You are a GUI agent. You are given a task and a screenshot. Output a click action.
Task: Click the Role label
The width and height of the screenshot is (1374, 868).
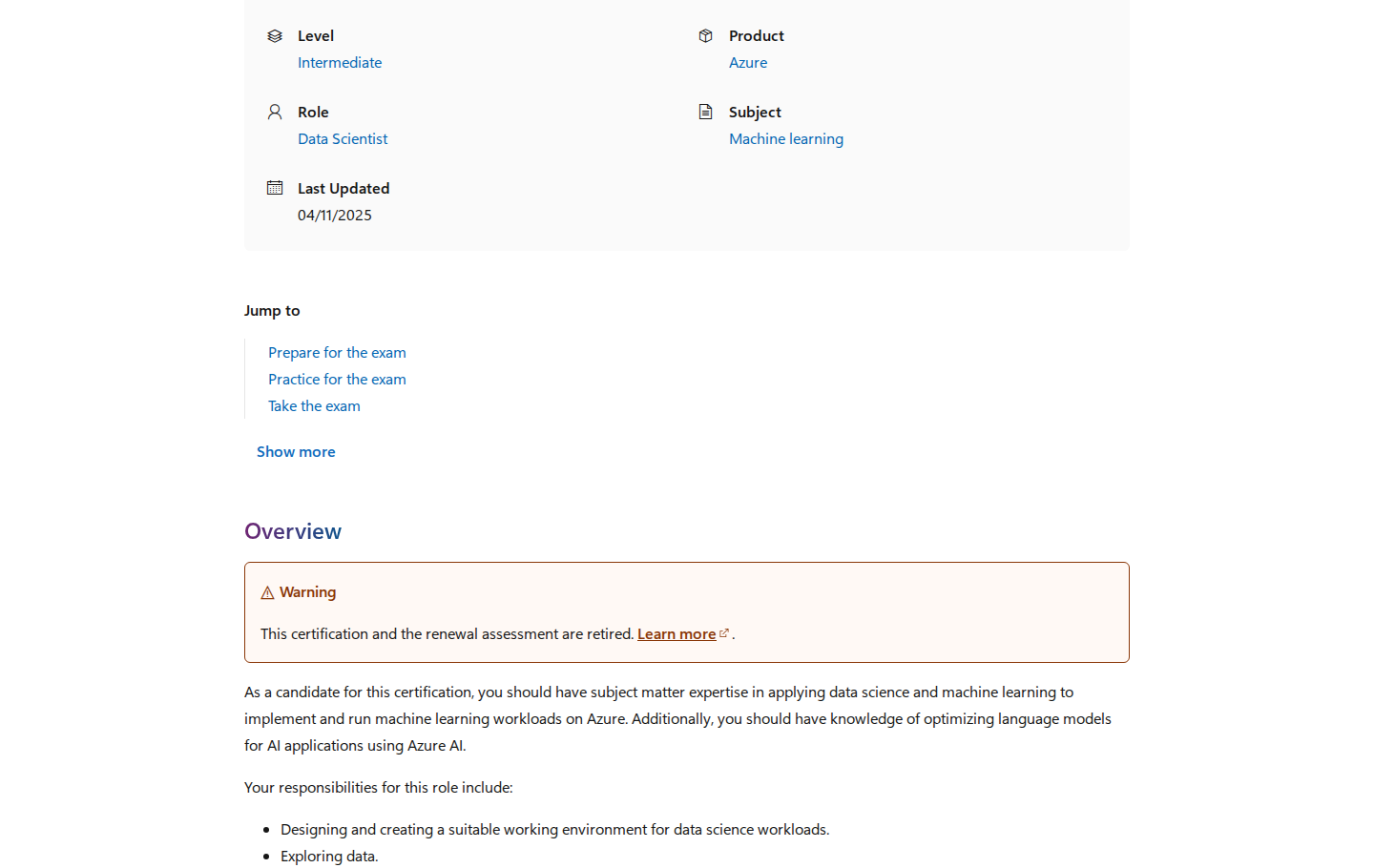pyautogui.click(x=313, y=112)
